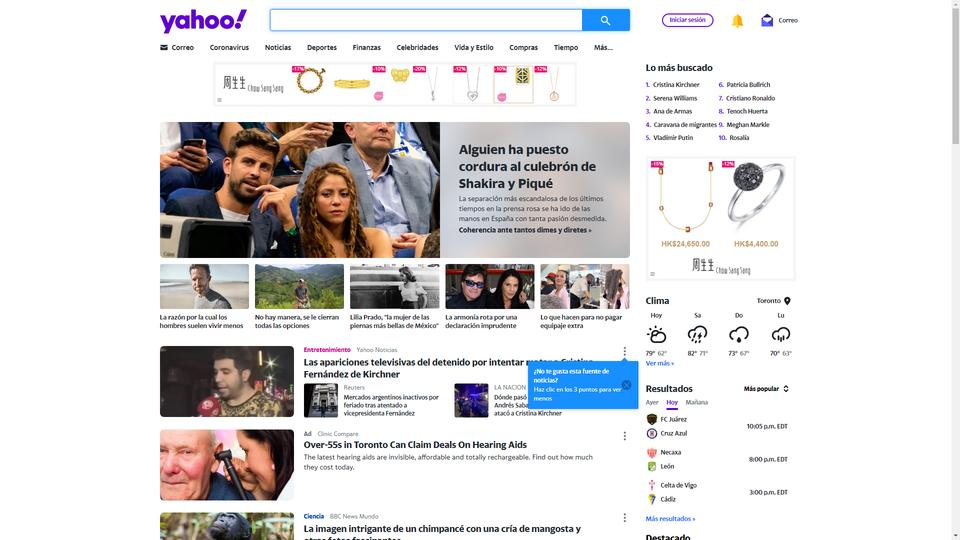Open trending search Serena Williams
Viewport: 960px width, 540px height.
click(x=675, y=98)
